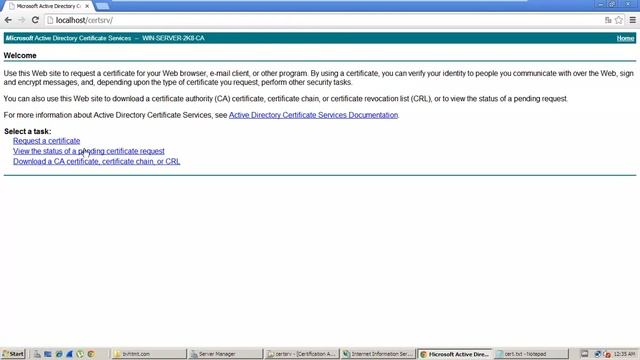Open Download a CA certificate, certificate chain, or CRL
640x360 pixels.
click(96, 161)
